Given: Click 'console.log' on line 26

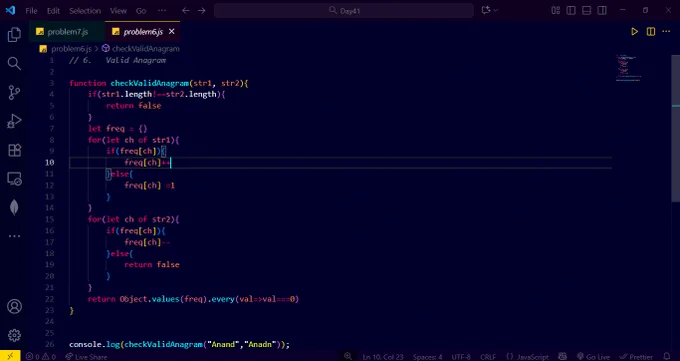Looking at the screenshot, I should pyautogui.click(x=95, y=345).
